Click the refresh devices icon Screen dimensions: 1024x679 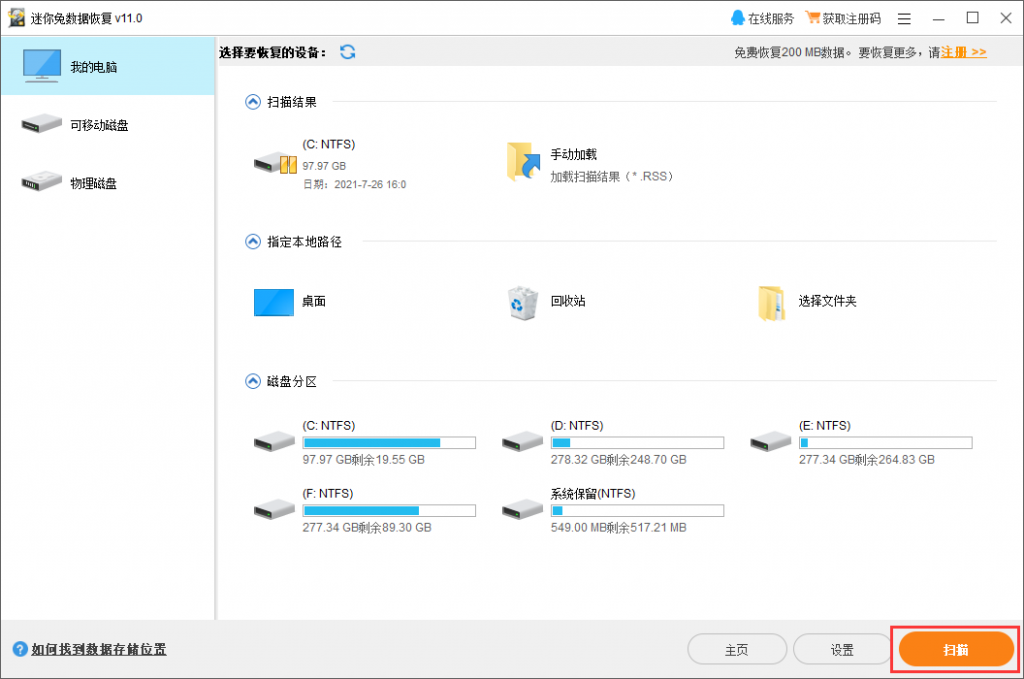coord(347,52)
